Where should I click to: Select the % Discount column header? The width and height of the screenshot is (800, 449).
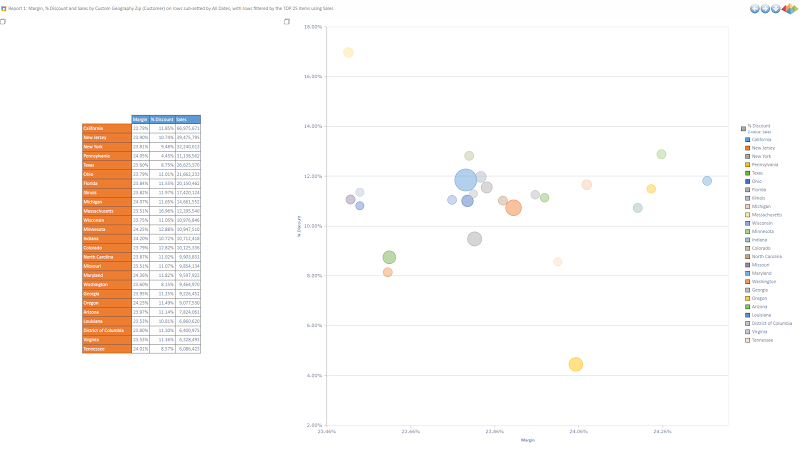(162, 119)
